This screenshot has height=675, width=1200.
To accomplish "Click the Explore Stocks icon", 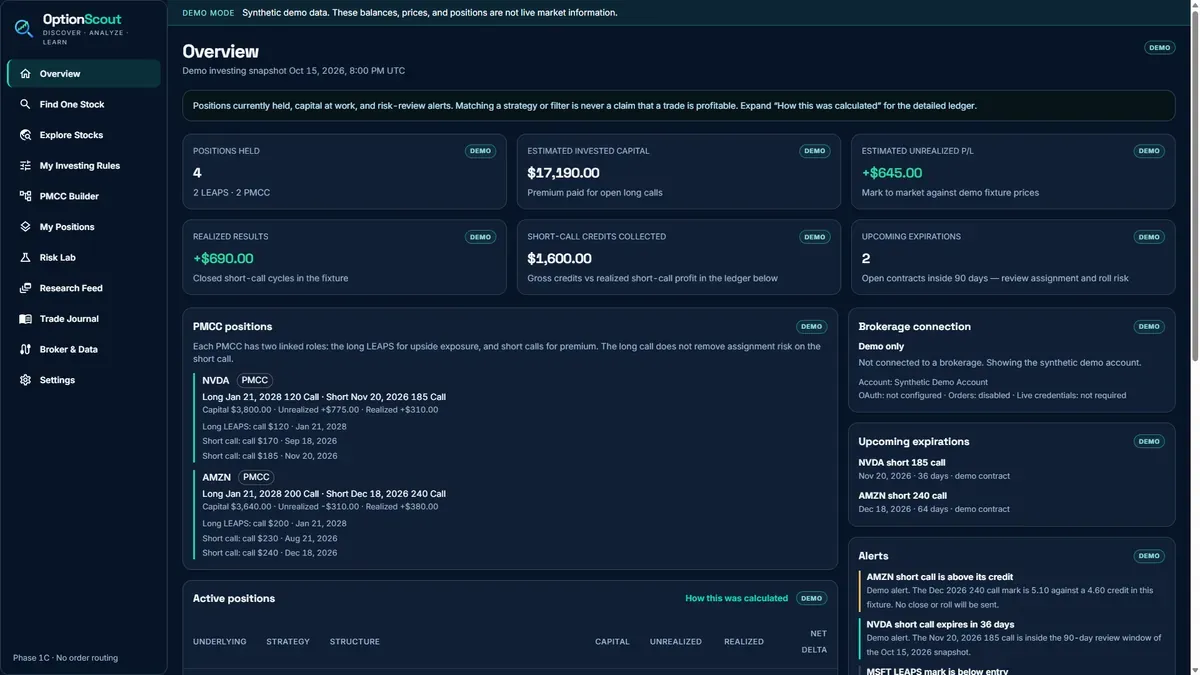I will [x=25, y=135].
